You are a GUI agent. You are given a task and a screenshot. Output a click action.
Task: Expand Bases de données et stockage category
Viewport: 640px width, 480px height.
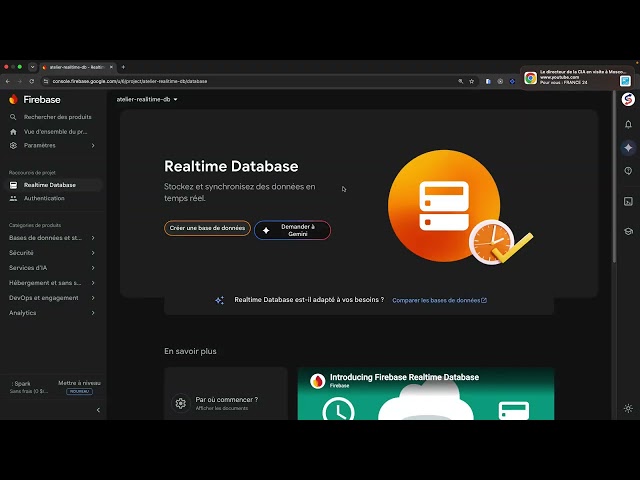[52, 238]
